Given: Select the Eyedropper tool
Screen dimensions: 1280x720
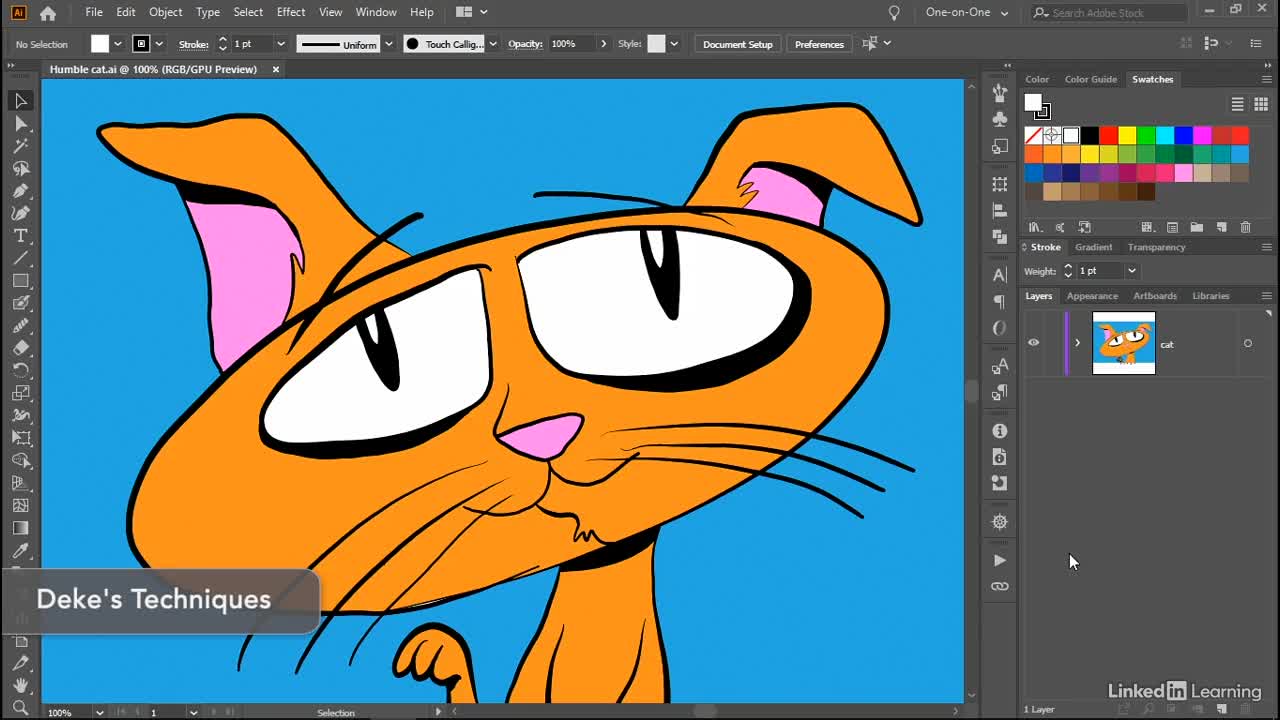Looking at the screenshot, I should [x=20, y=550].
